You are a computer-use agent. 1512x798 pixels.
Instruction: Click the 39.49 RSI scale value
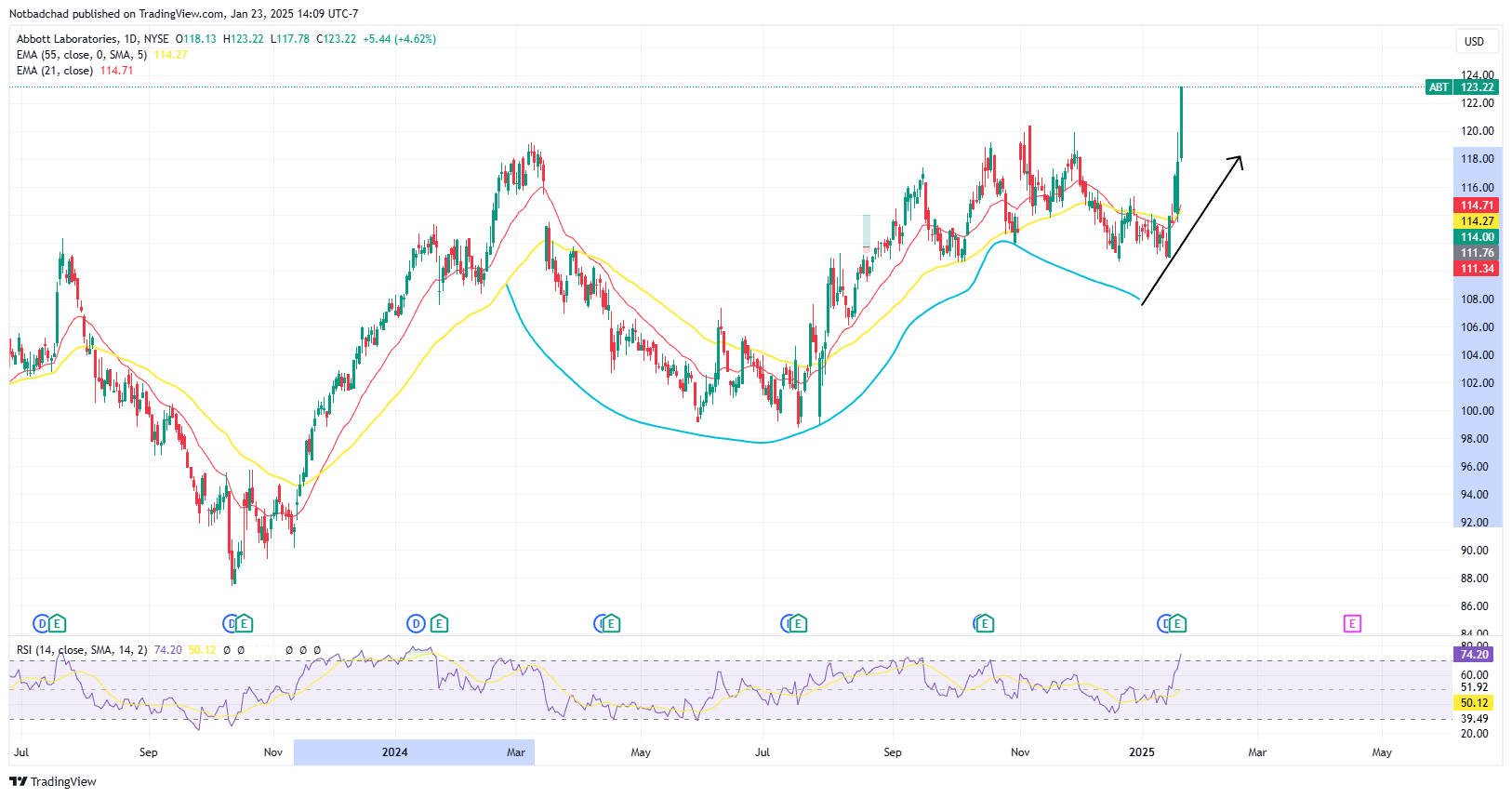point(1474,719)
